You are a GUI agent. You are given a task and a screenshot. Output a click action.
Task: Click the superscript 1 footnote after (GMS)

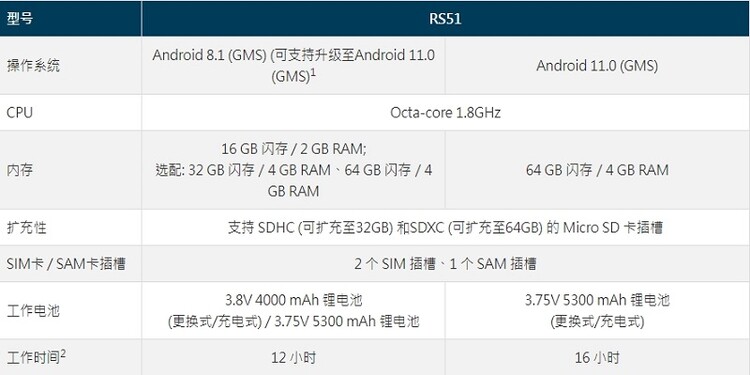coord(314,73)
